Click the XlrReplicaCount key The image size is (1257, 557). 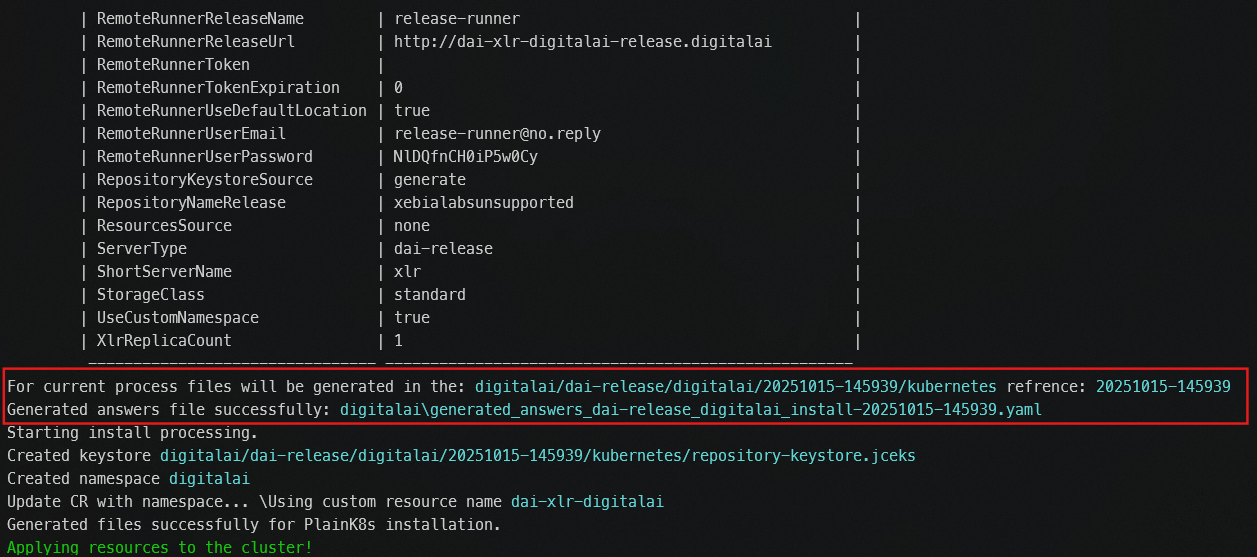coord(164,341)
